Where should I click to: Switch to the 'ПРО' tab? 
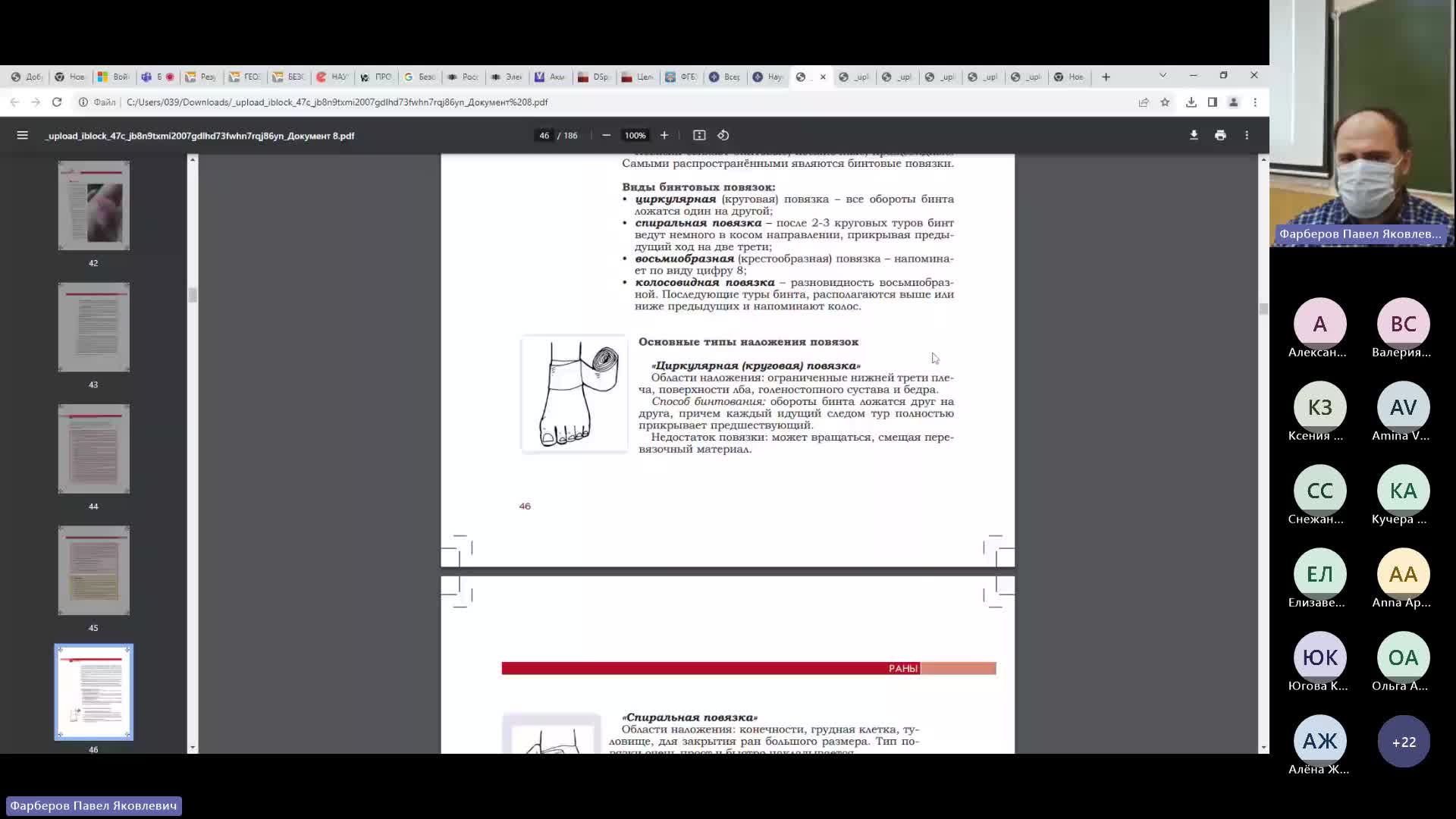pos(376,77)
